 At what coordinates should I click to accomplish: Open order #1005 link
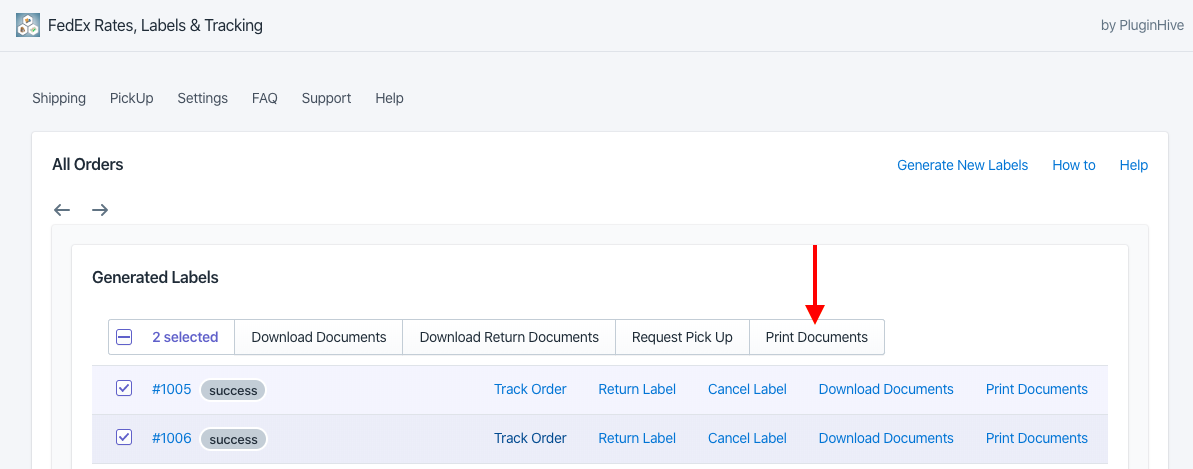pyautogui.click(x=171, y=389)
